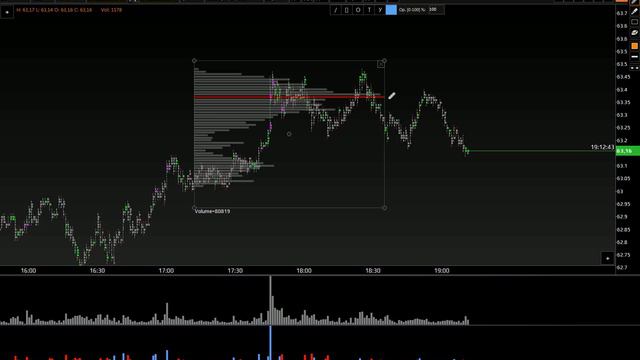The width and height of the screenshot is (640, 360).
Task: Click the close icon on volume profile box
Action: click(x=380, y=64)
